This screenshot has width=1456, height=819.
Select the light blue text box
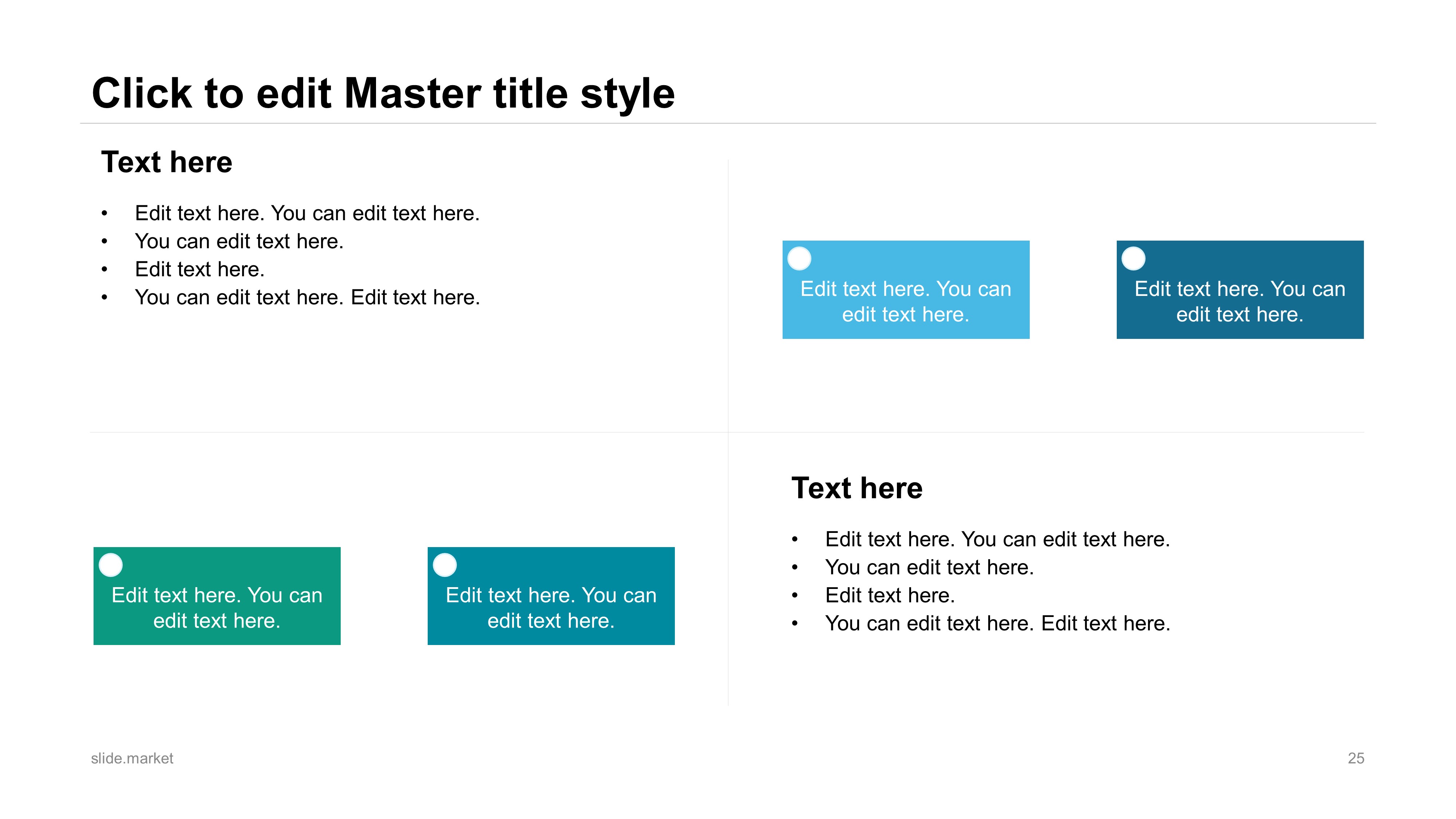coord(906,290)
